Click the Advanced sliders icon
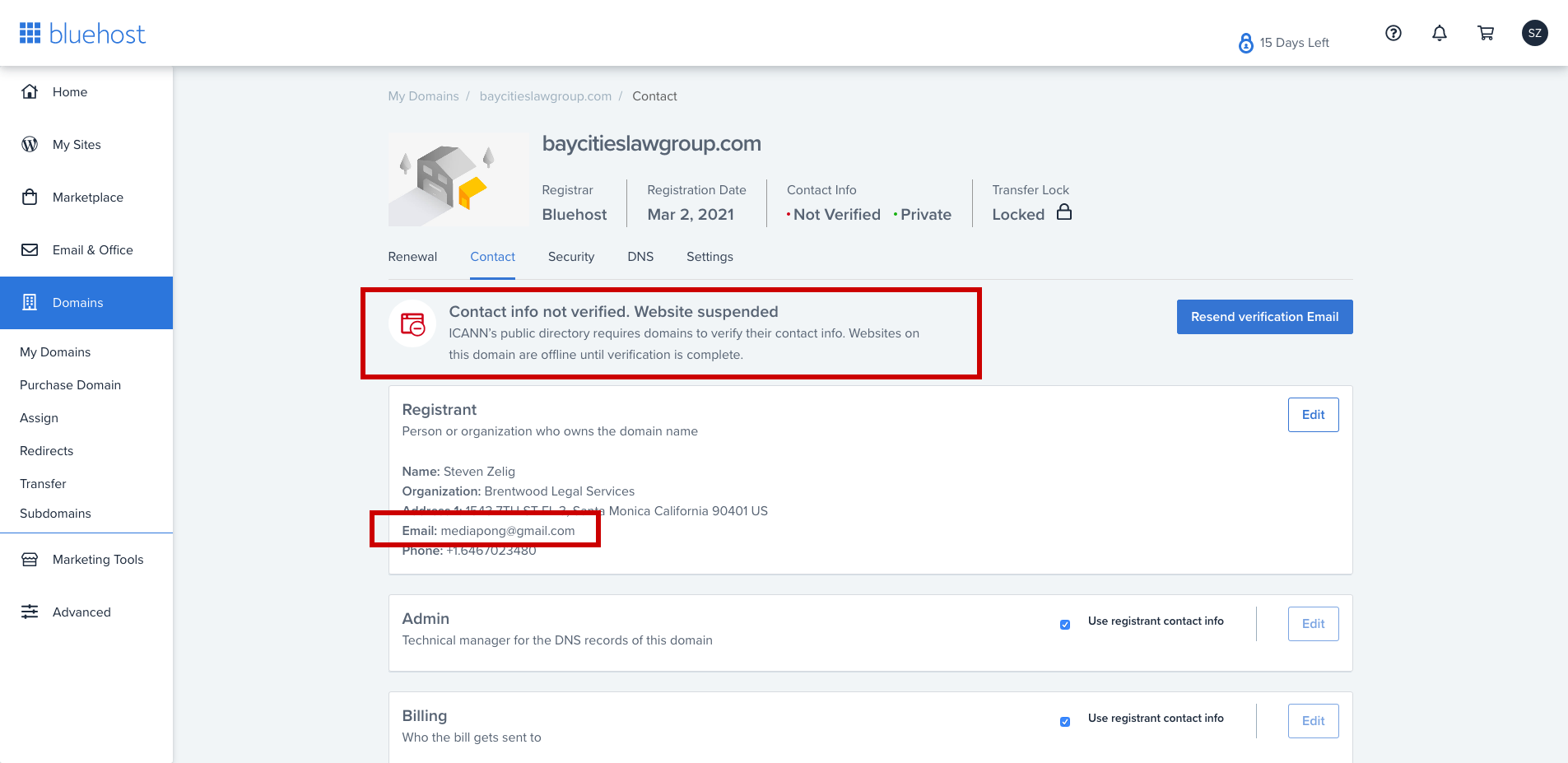Viewport: 1568px width, 763px height. pyautogui.click(x=30, y=612)
